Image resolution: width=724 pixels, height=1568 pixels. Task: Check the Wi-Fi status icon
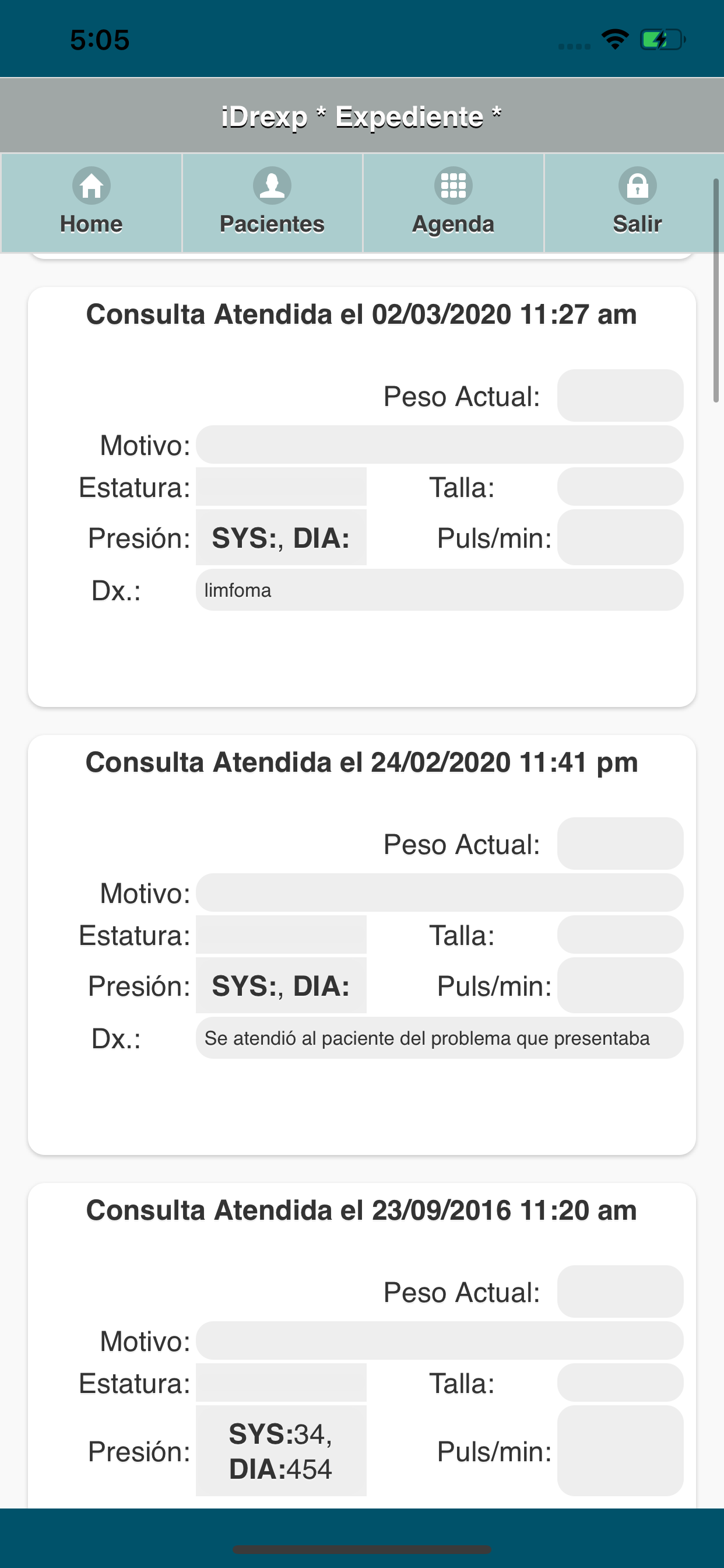point(615,40)
